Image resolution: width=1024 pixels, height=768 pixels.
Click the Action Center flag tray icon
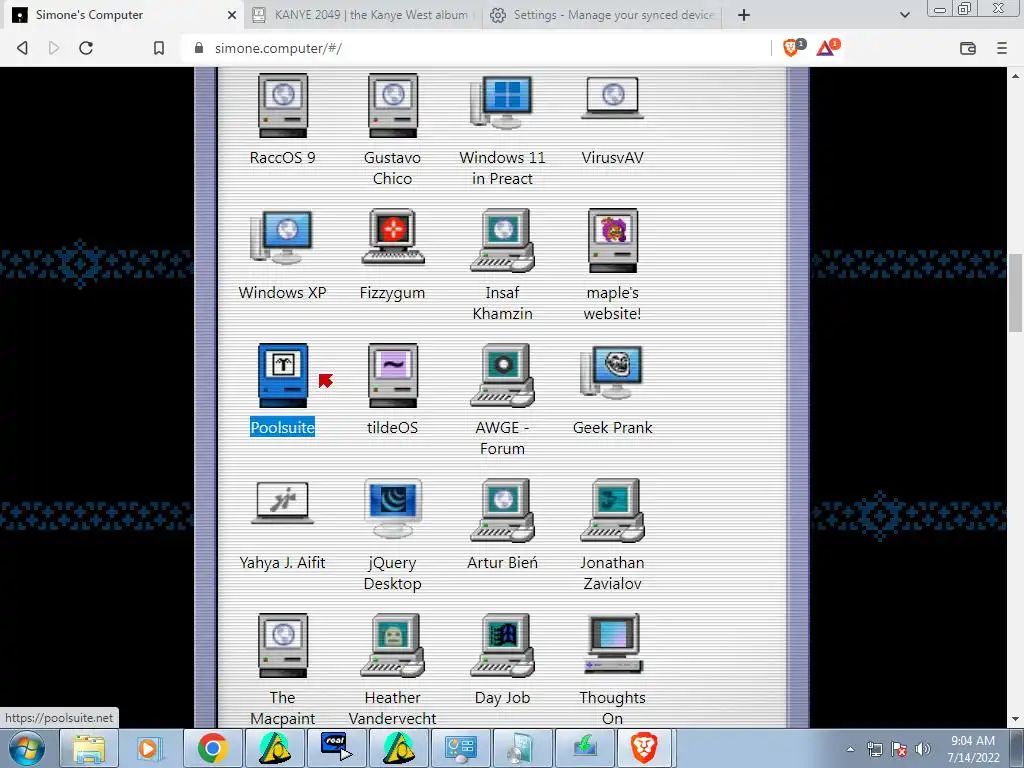pyautogui.click(x=899, y=749)
